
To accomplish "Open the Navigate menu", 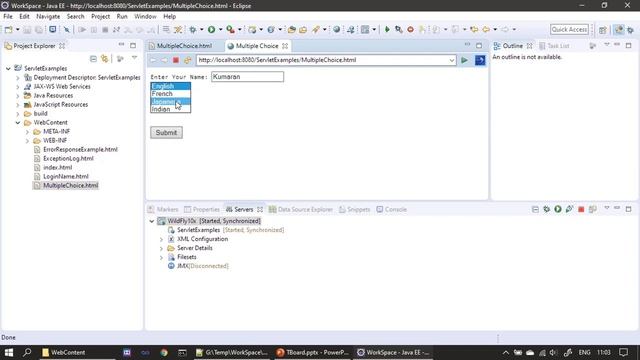I will click(48, 16).
